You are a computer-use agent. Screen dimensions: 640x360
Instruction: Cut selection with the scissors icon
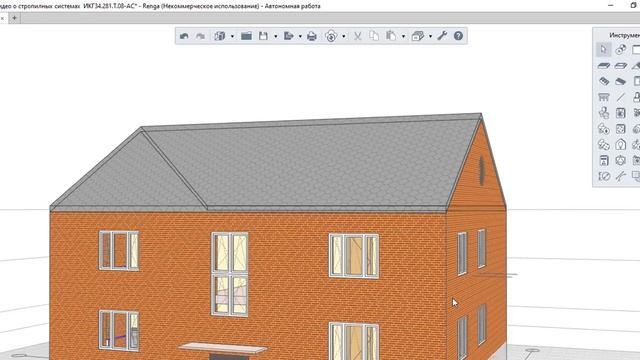tap(358, 36)
